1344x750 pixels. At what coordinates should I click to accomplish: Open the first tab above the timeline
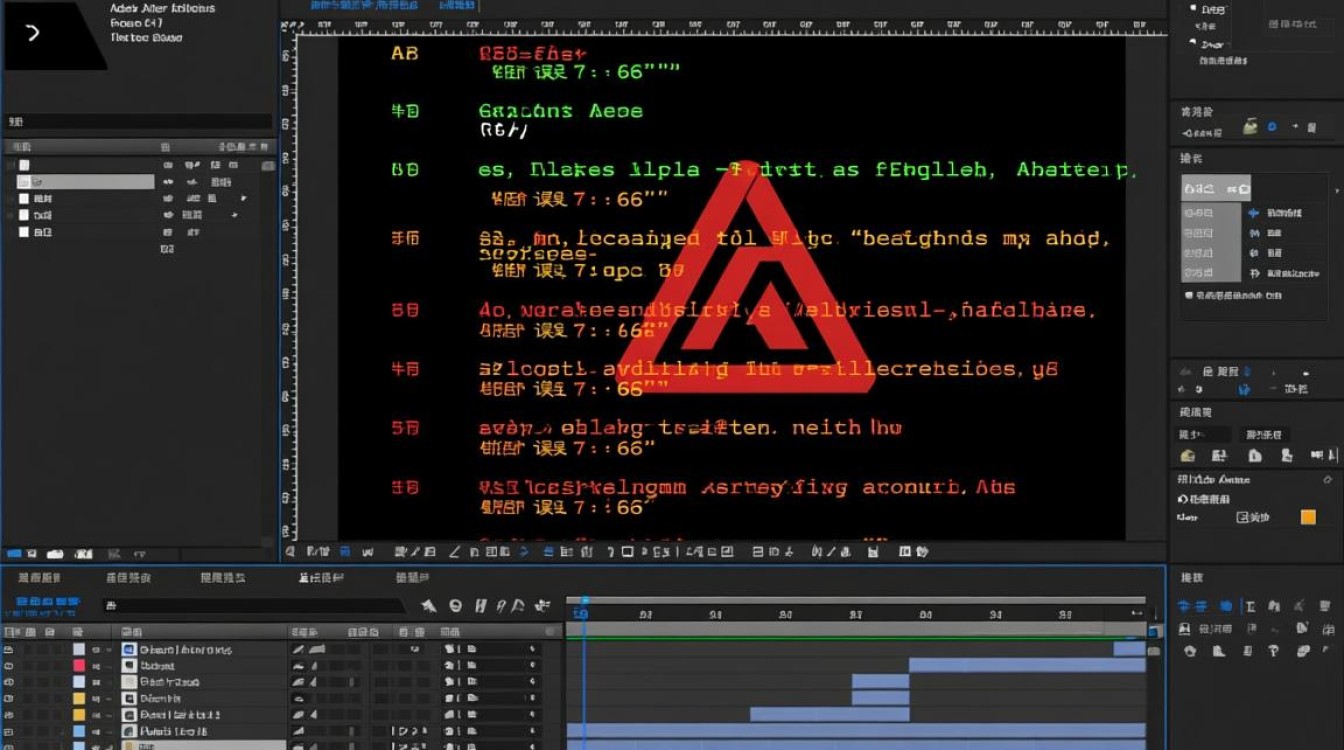[x=40, y=578]
